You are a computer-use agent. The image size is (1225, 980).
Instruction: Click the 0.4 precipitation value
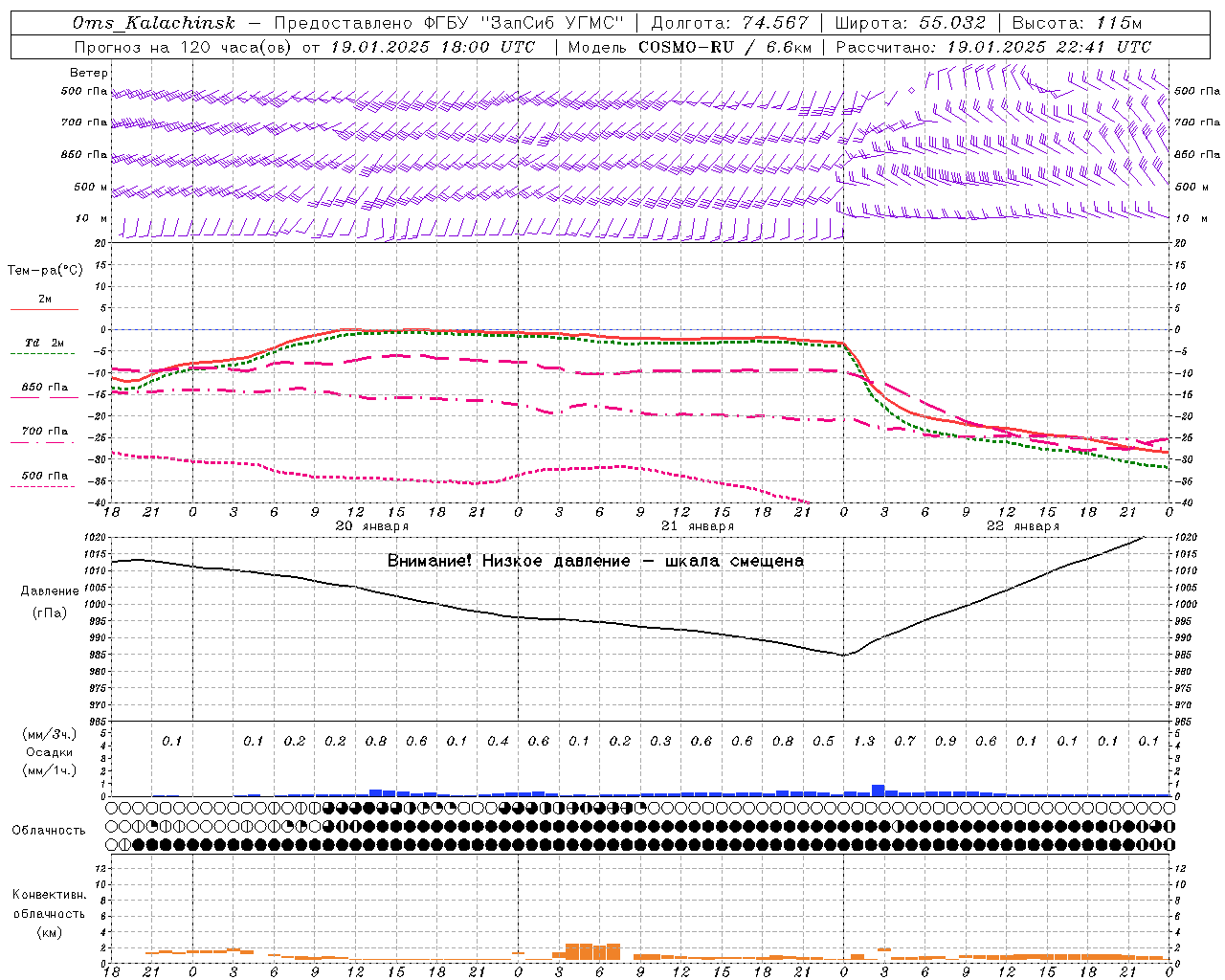(x=498, y=741)
